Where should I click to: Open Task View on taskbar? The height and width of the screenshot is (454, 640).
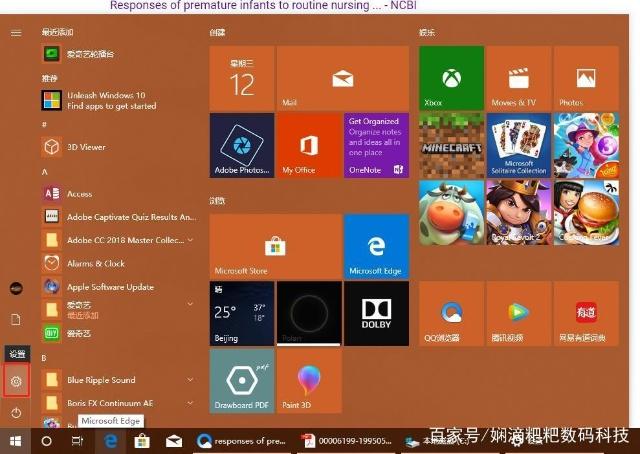coord(78,441)
